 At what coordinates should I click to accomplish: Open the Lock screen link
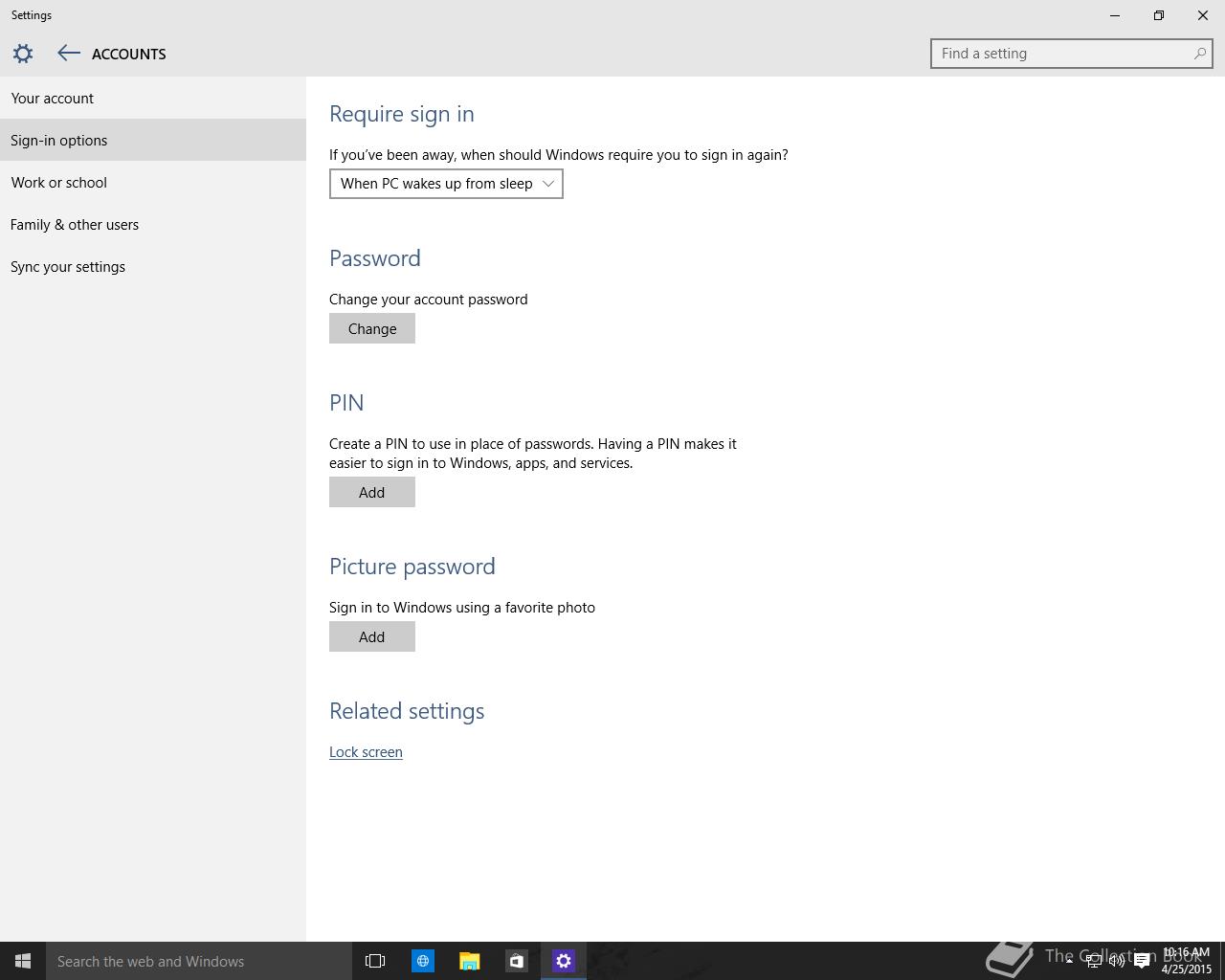tap(366, 752)
